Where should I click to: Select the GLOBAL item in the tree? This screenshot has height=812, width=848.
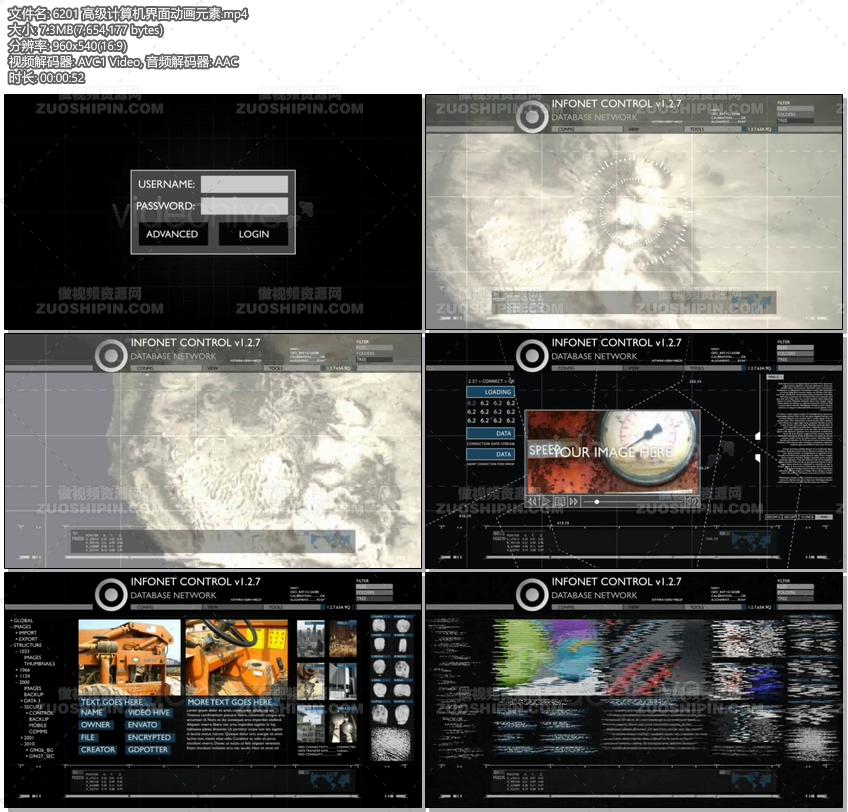22,620
